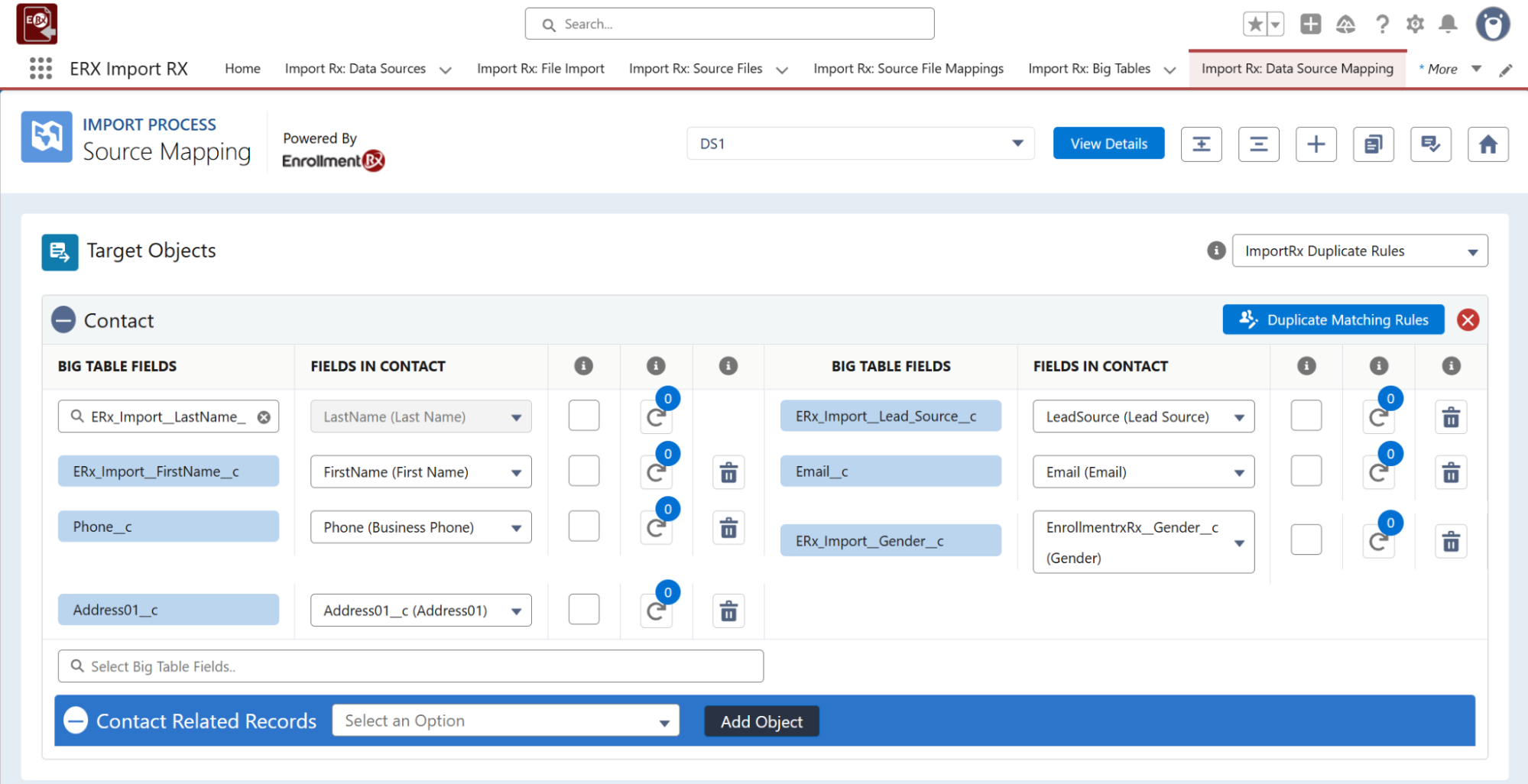The height and width of the screenshot is (784, 1528).
Task: Click trash icon for Email__c row
Action: [1450, 473]
